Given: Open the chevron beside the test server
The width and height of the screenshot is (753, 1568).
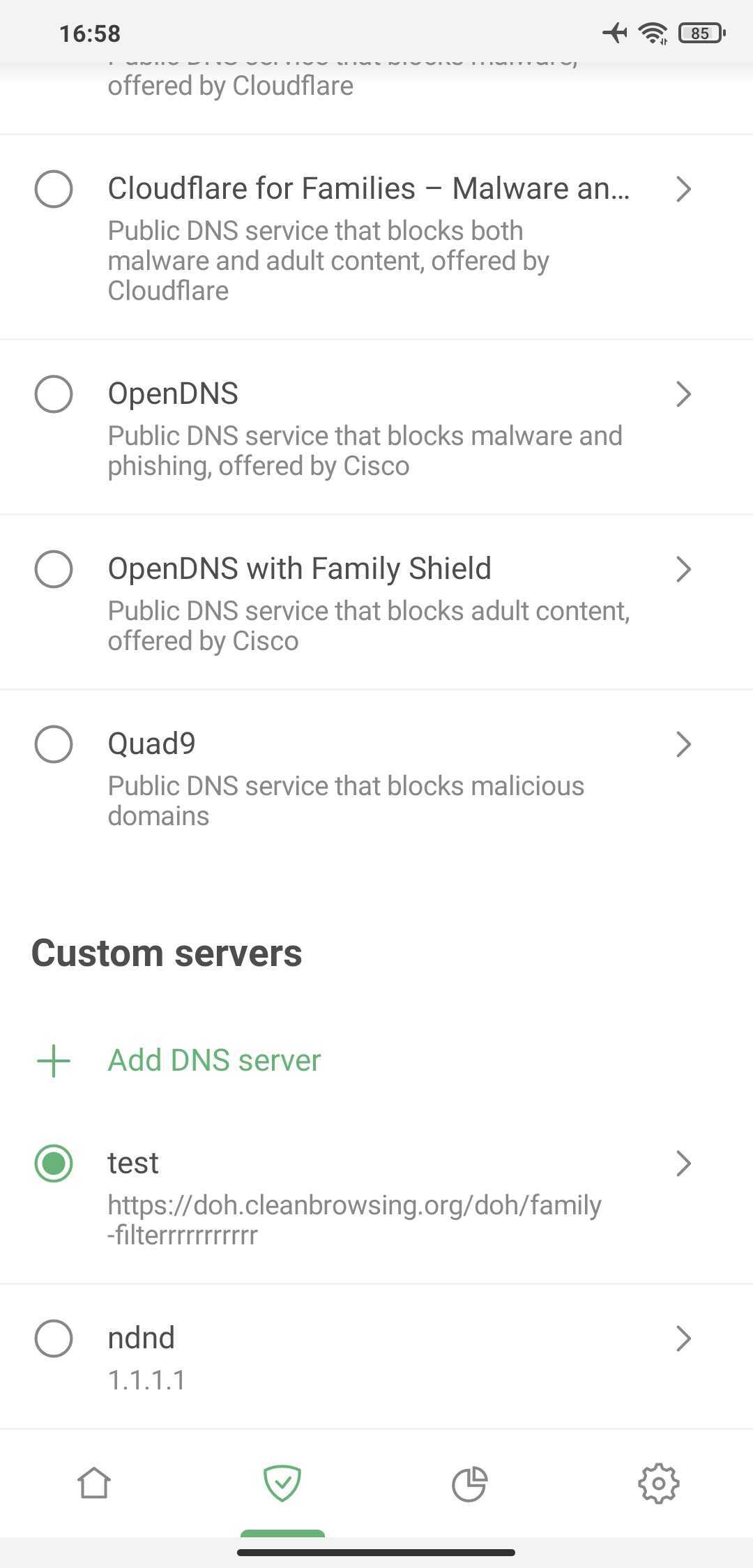Looking at the screenshot, I should [x=683, y=1163].
